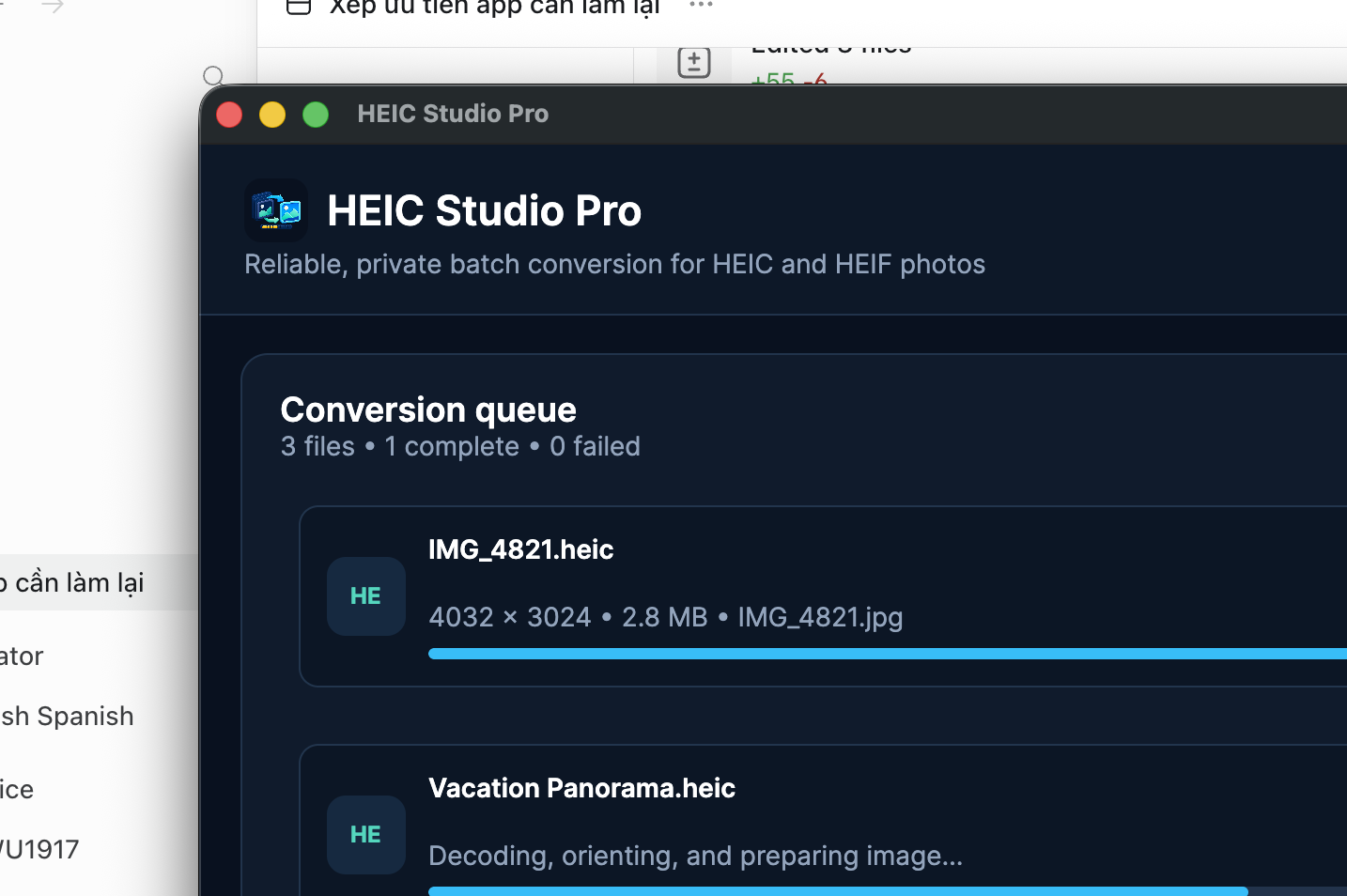1347x896 pixels.
Task: Select the 'U1917' sidebar item
Action: tap(39, 849)
